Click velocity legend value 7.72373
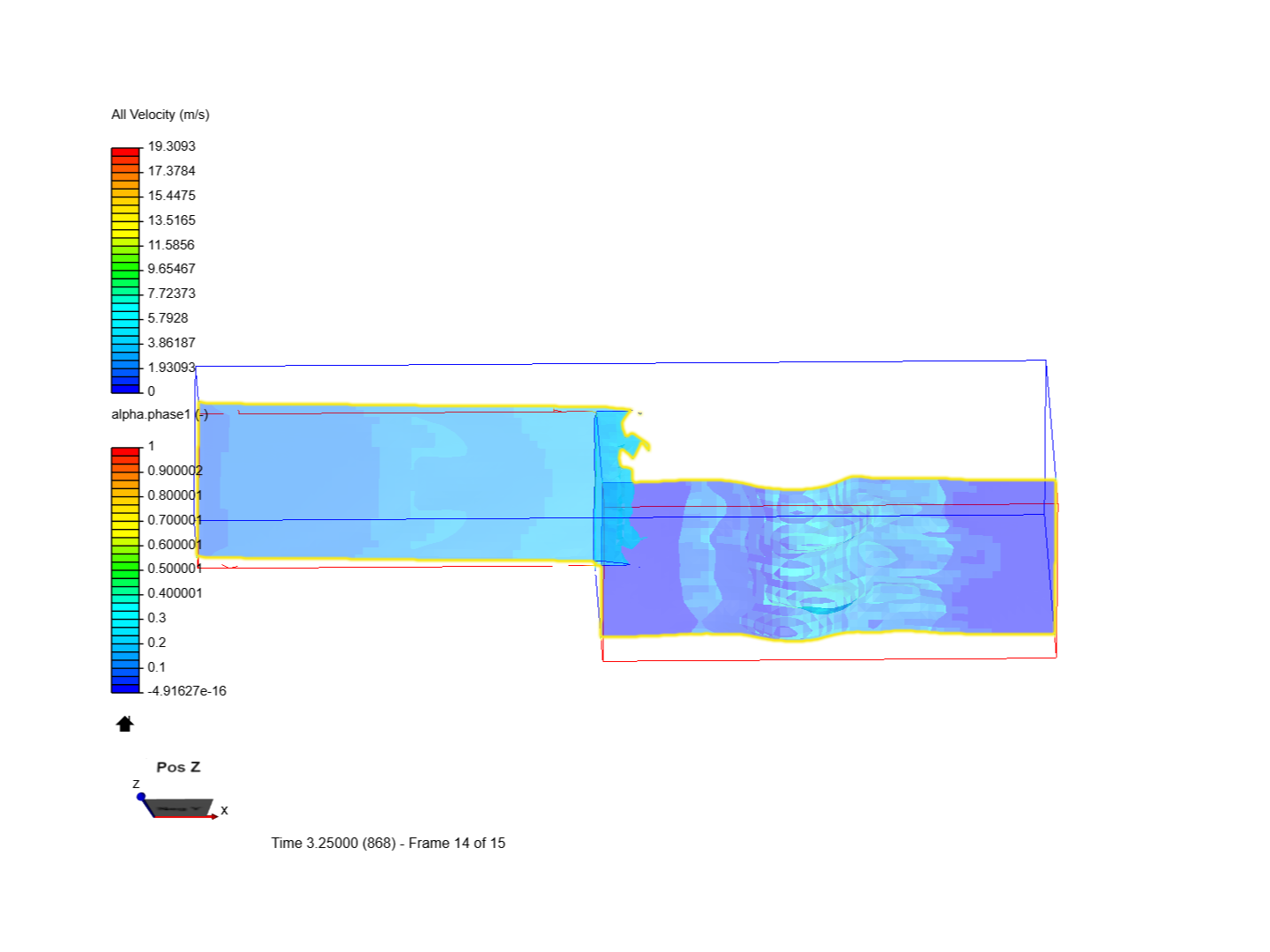The image size is (1270, 952). (x=171, y=294)
